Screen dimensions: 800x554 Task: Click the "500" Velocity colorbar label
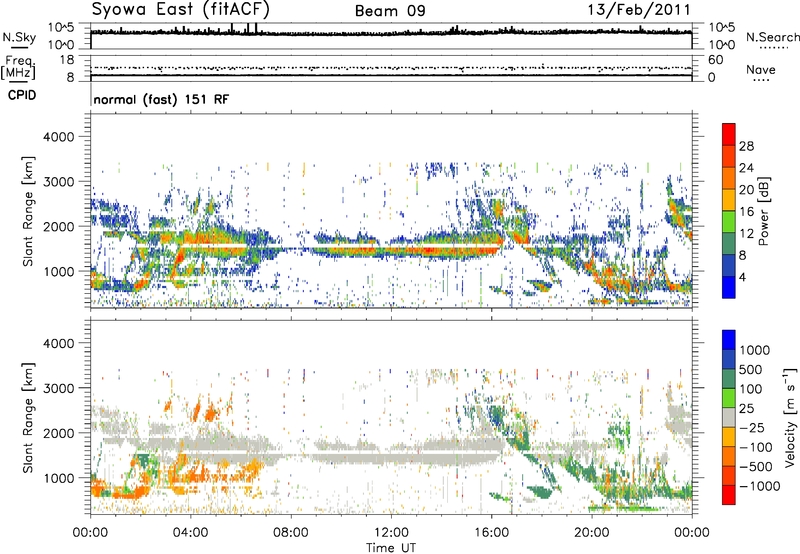751,369
